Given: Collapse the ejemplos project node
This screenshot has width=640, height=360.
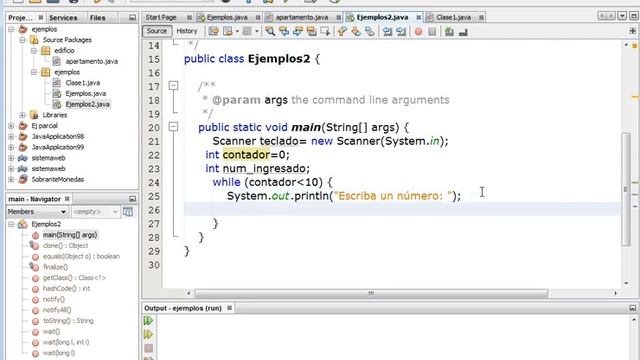Looking at the screenshot, I should point(11,29).
